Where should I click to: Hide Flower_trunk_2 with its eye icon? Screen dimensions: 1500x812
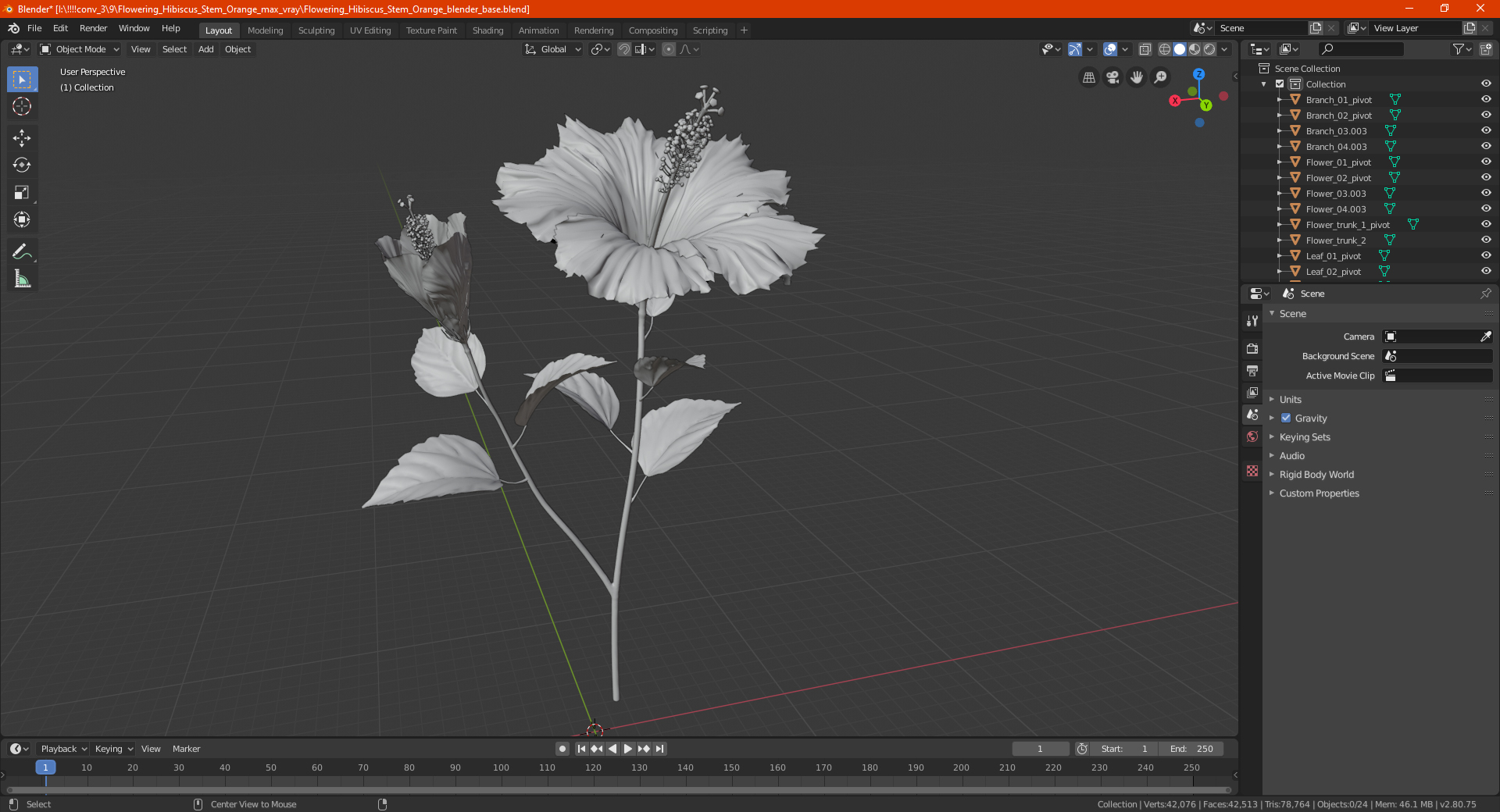click(x=1486, y=240)
